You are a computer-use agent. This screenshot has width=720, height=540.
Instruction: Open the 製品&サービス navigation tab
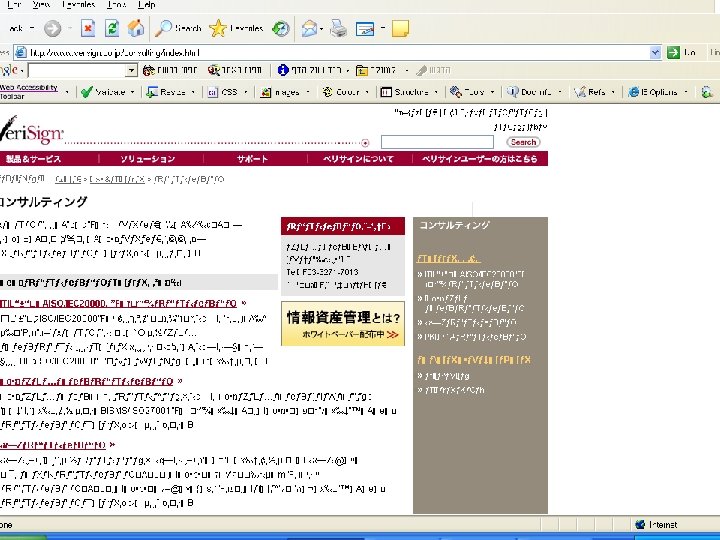33,159
